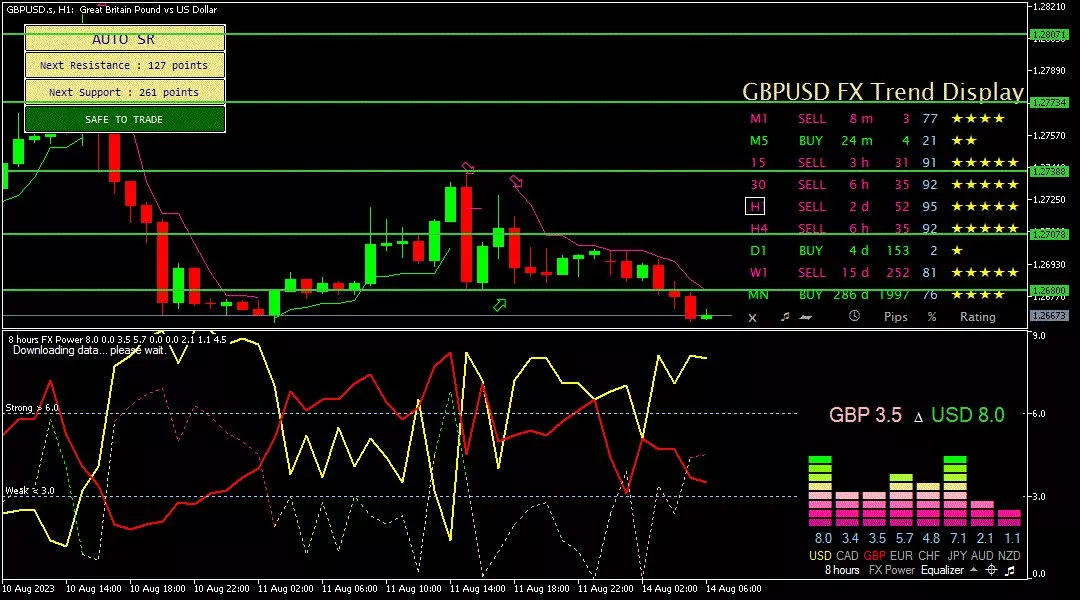Click the 1997 pips value in MN row
Screen dimensions: 1080x600
[x=893, y=295]
